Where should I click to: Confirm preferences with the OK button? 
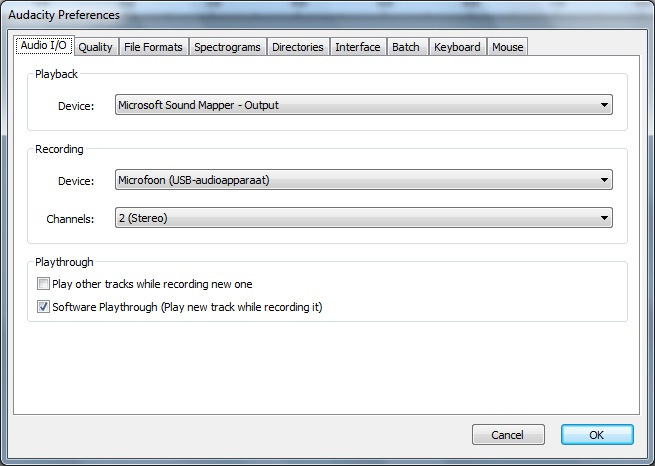(x=597, y=435)
